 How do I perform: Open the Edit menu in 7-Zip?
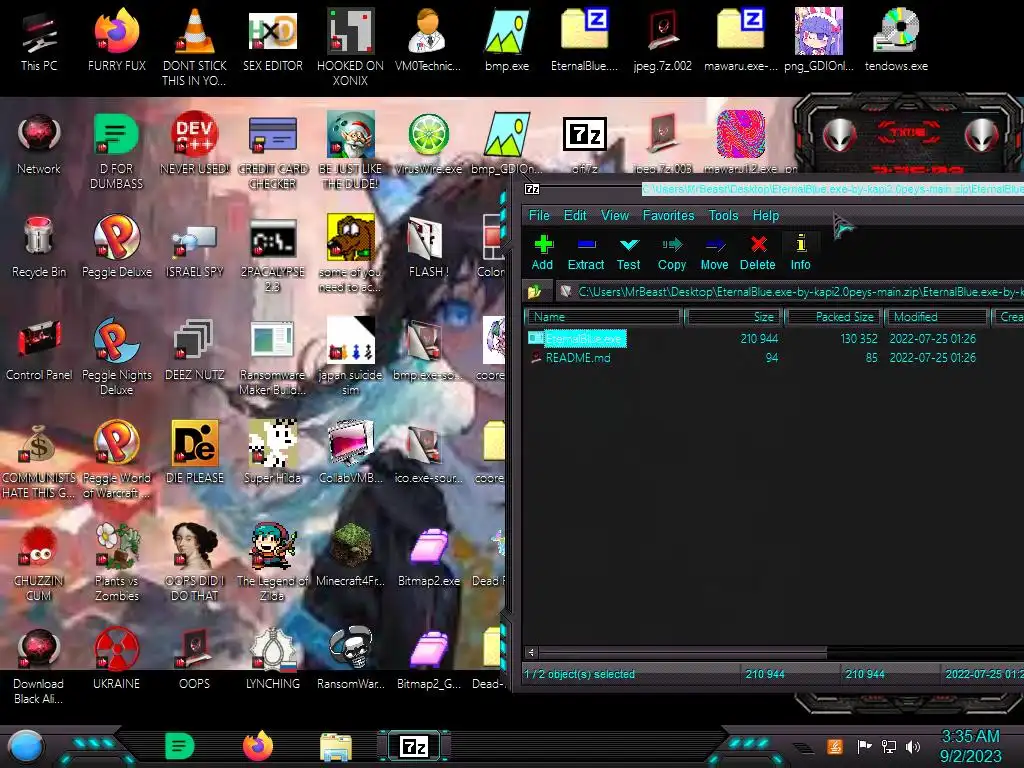[575, 216]
